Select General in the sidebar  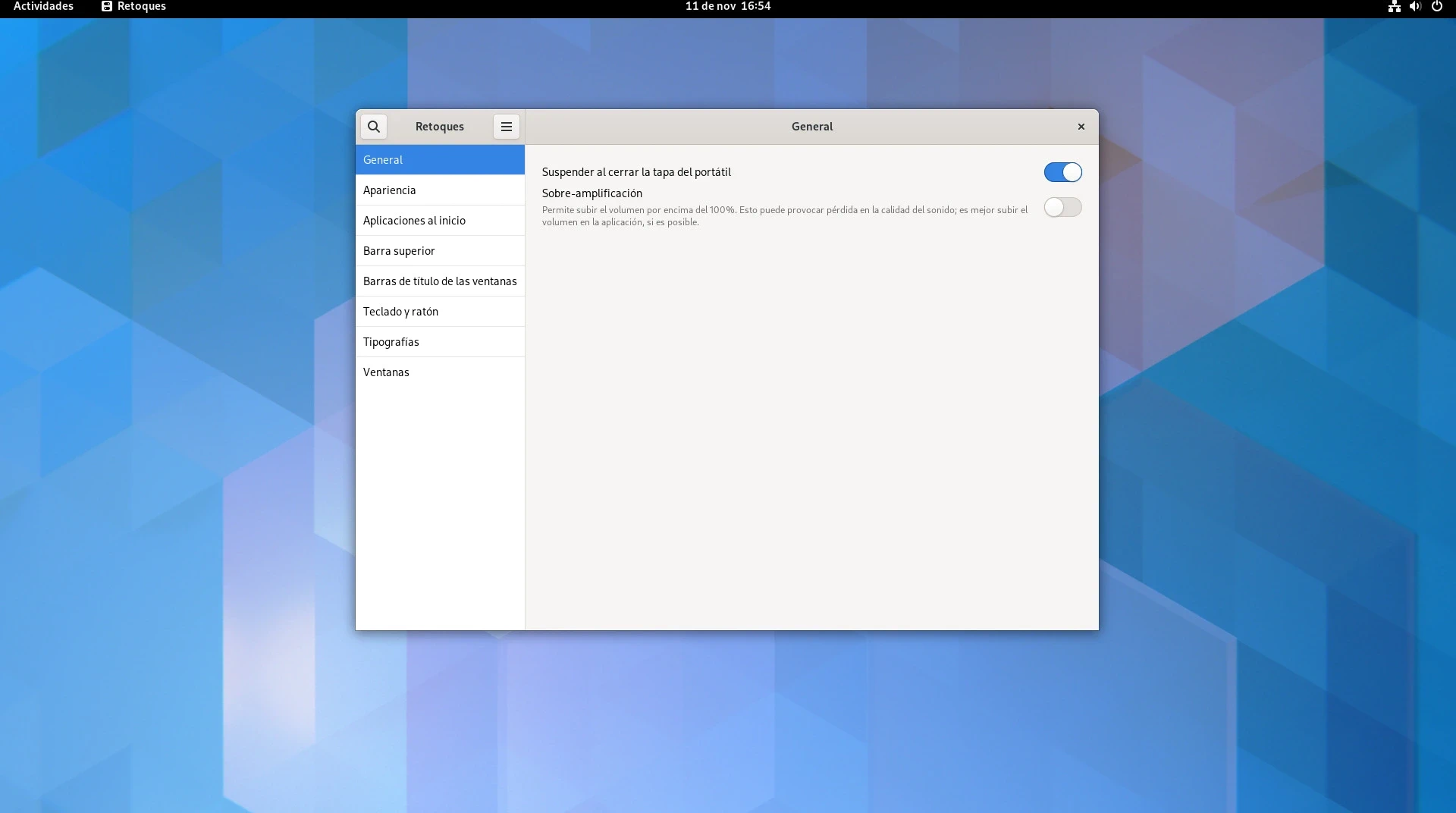click(440, 160)
